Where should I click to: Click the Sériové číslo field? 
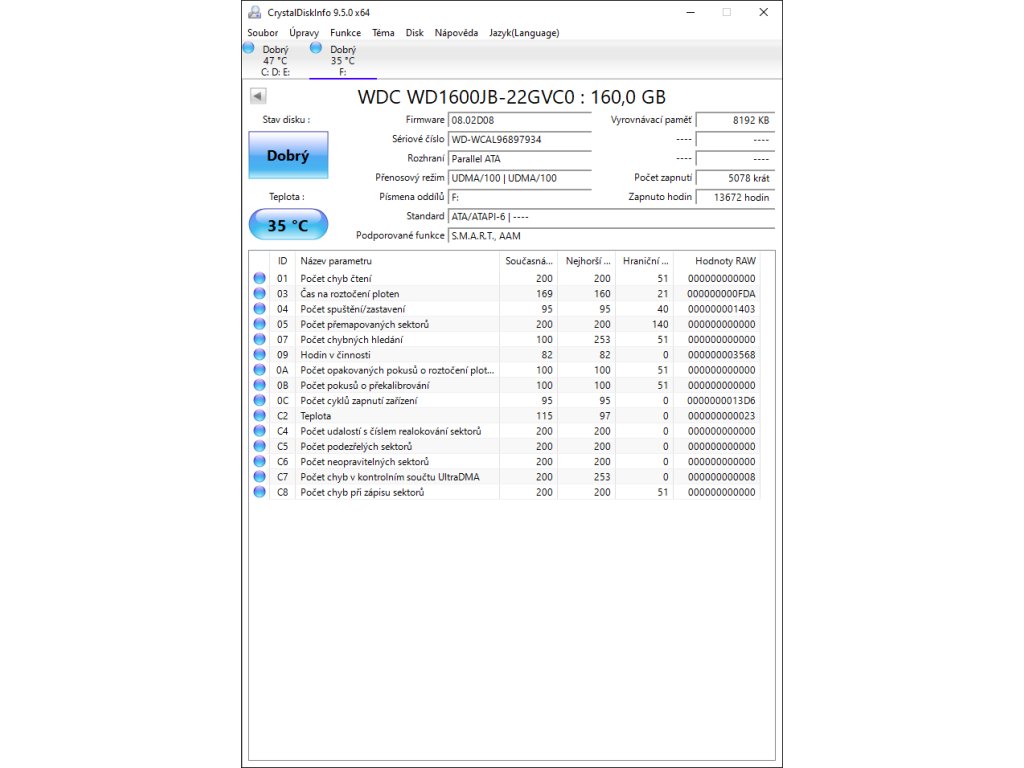519,139
